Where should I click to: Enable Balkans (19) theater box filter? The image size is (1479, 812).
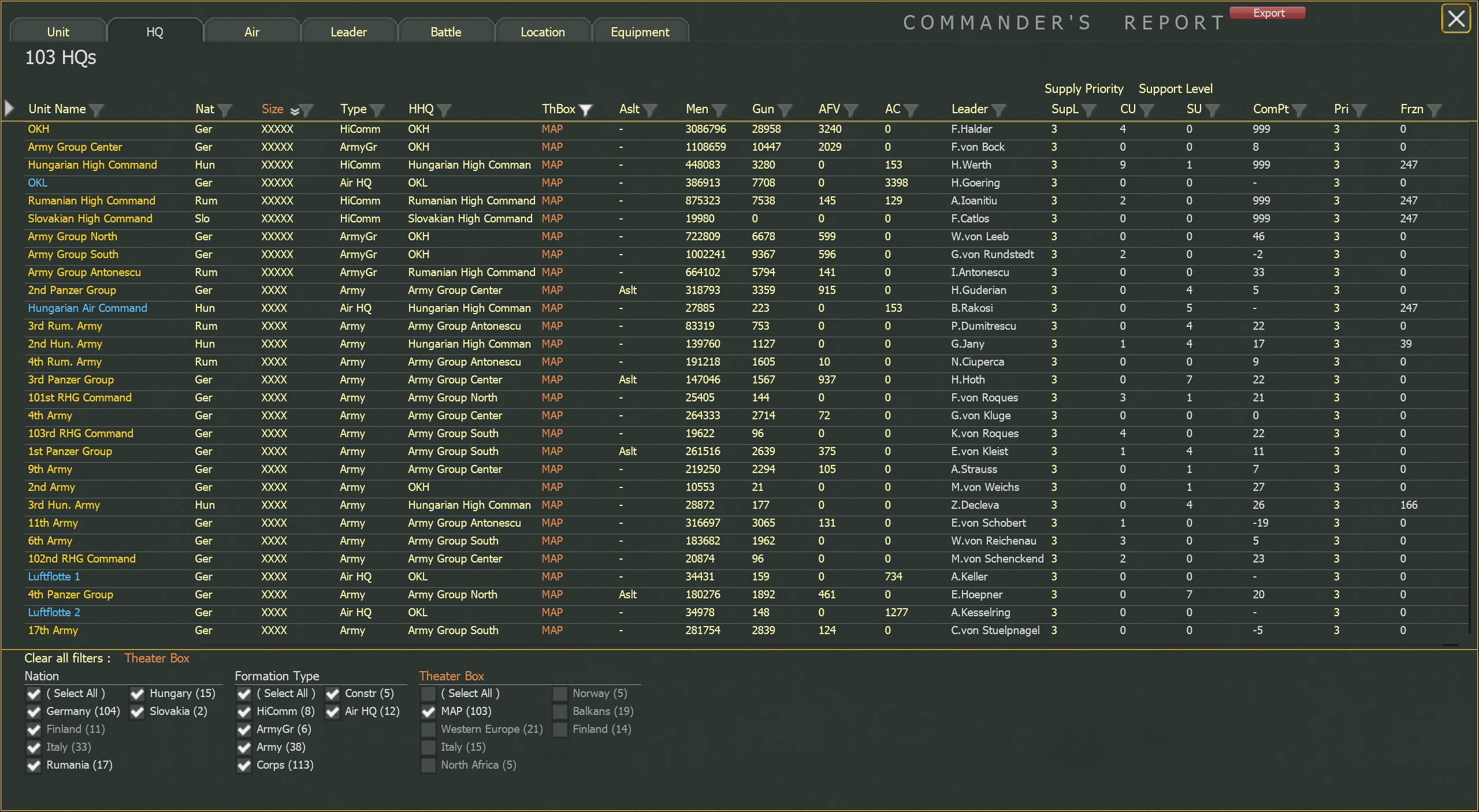click(x=560, y=712)
